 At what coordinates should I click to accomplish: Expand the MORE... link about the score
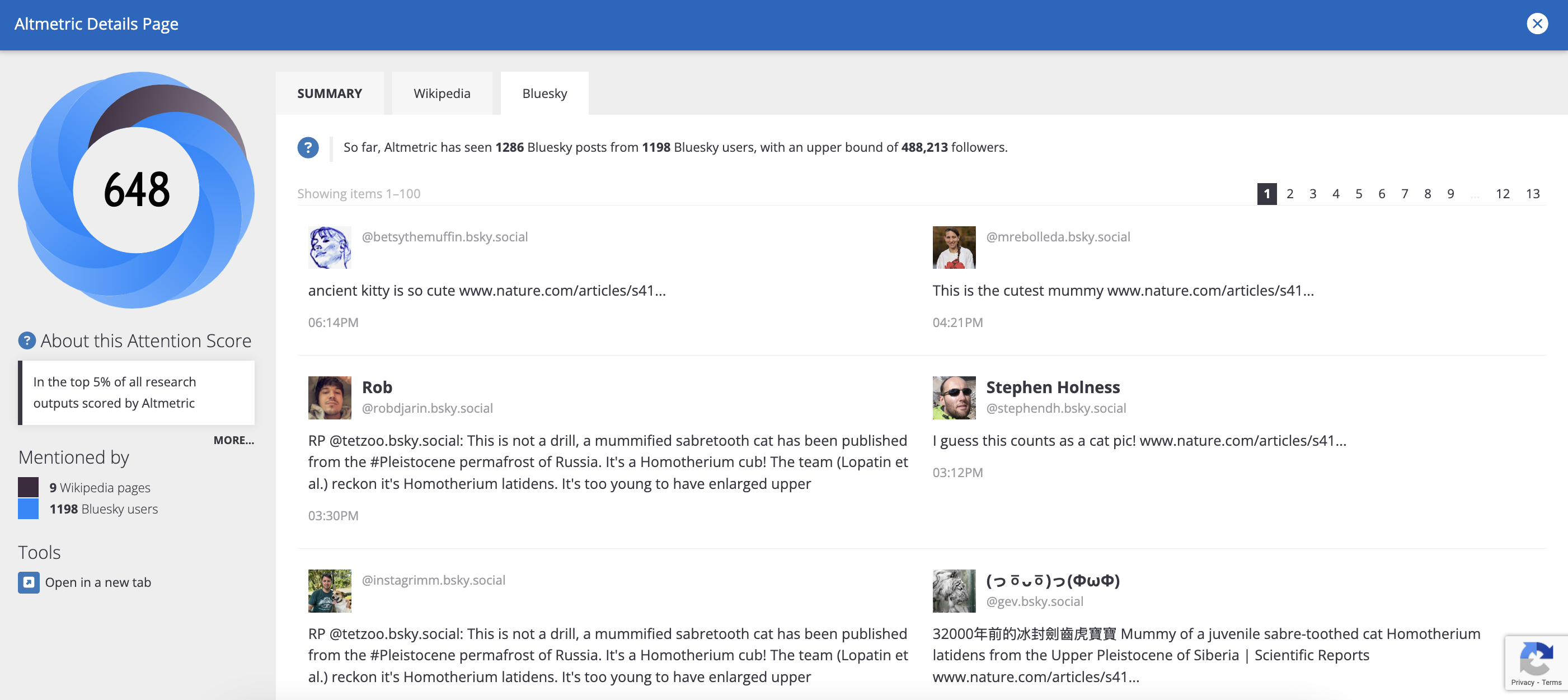click(x=234, y=441)
